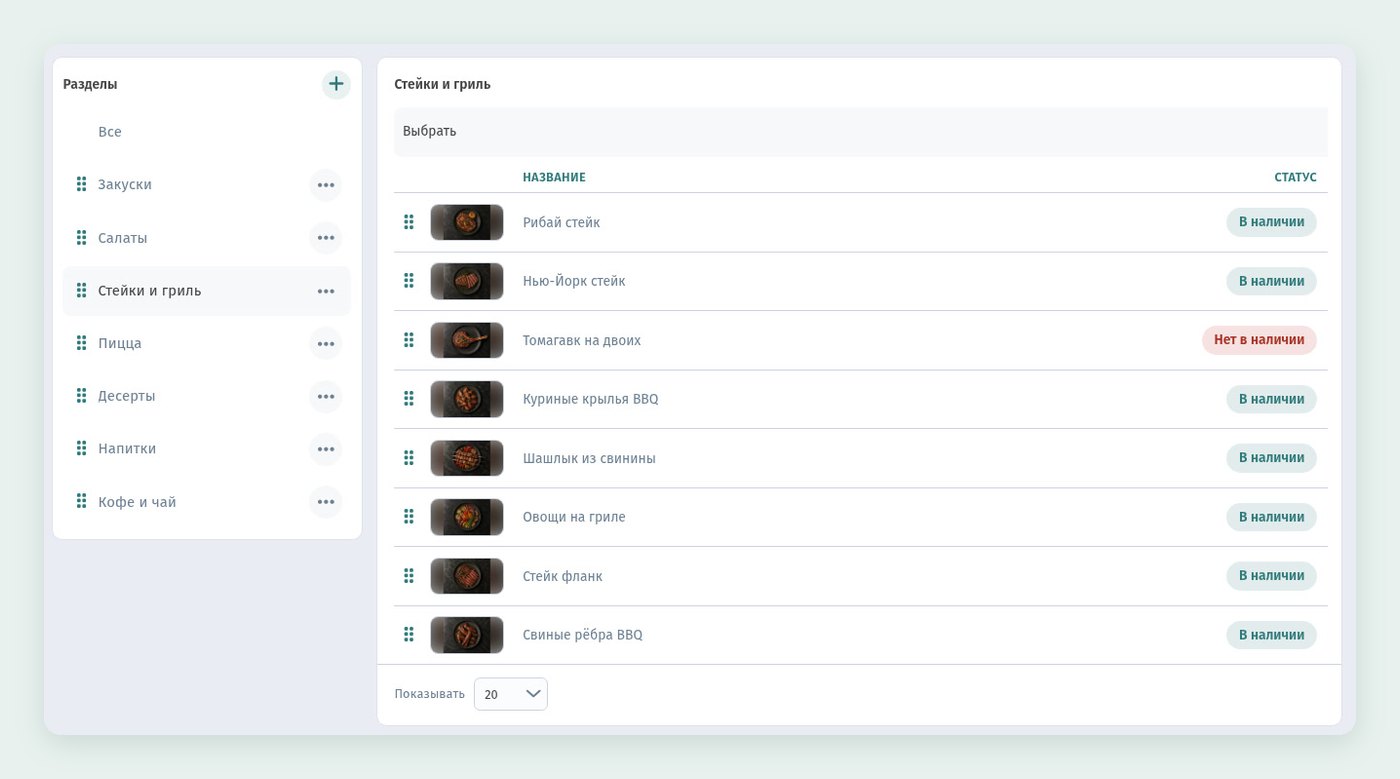Click Куриные крылья BBQ status badge
The height and width of the screenshot is (779, 1400).
pyautogui.click(x=1272, y=399)
